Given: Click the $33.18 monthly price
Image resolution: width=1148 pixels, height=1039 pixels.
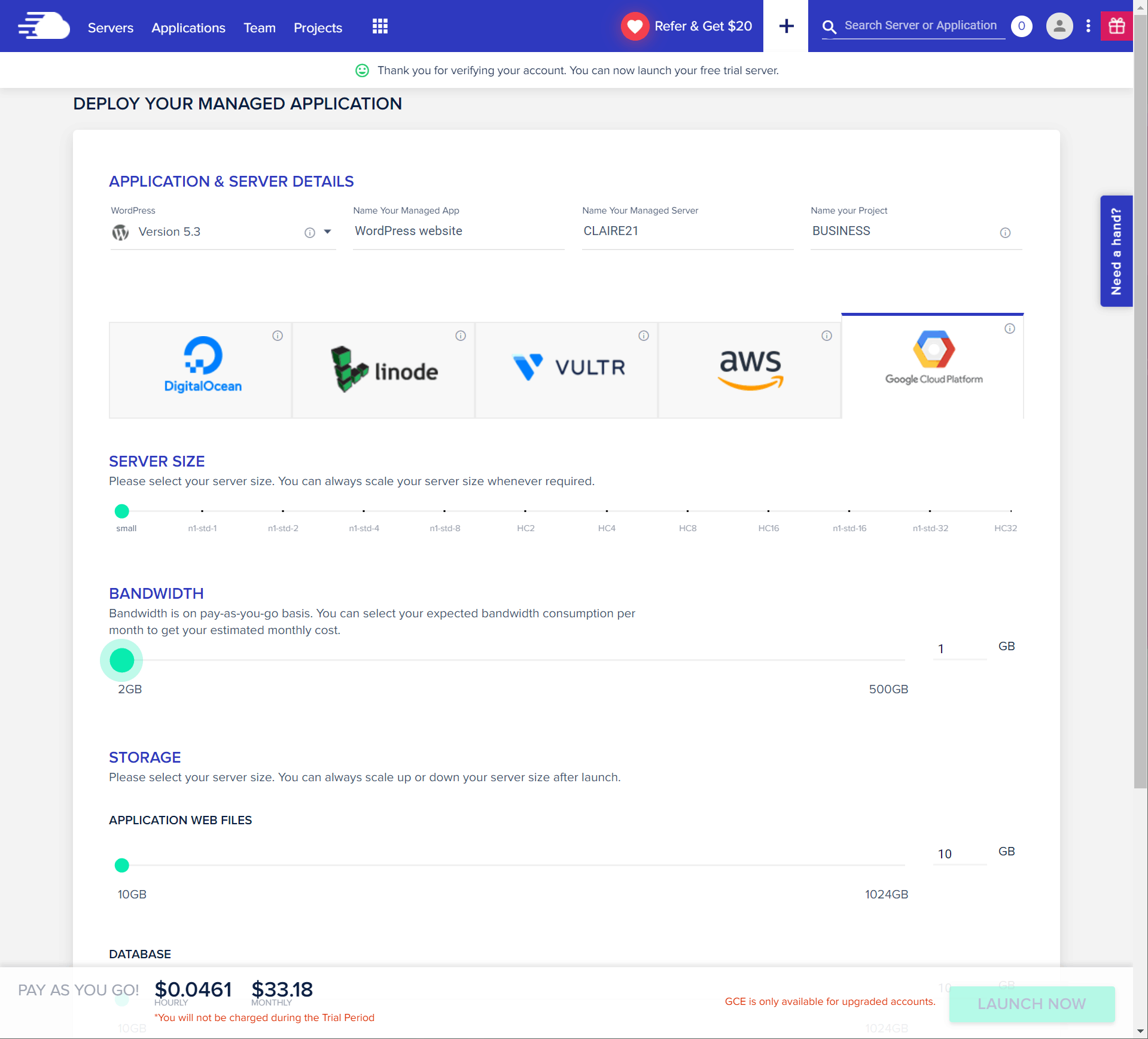Looking at the screenshot, I should (x=282, y=989).
